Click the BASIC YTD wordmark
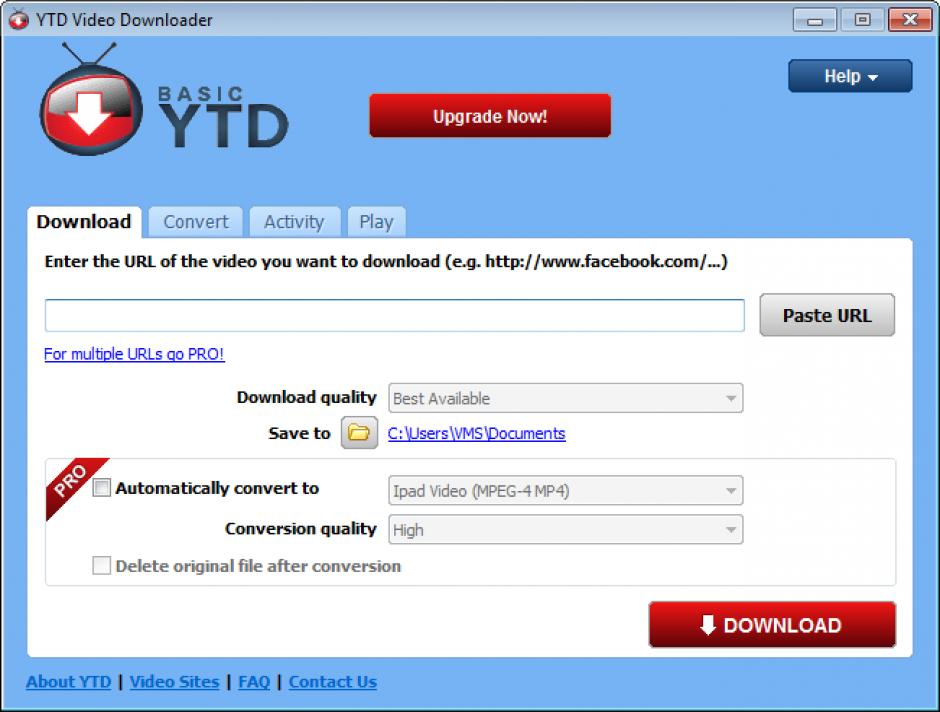The height and width of the screenshot is (712, 940). coord(223,117)
